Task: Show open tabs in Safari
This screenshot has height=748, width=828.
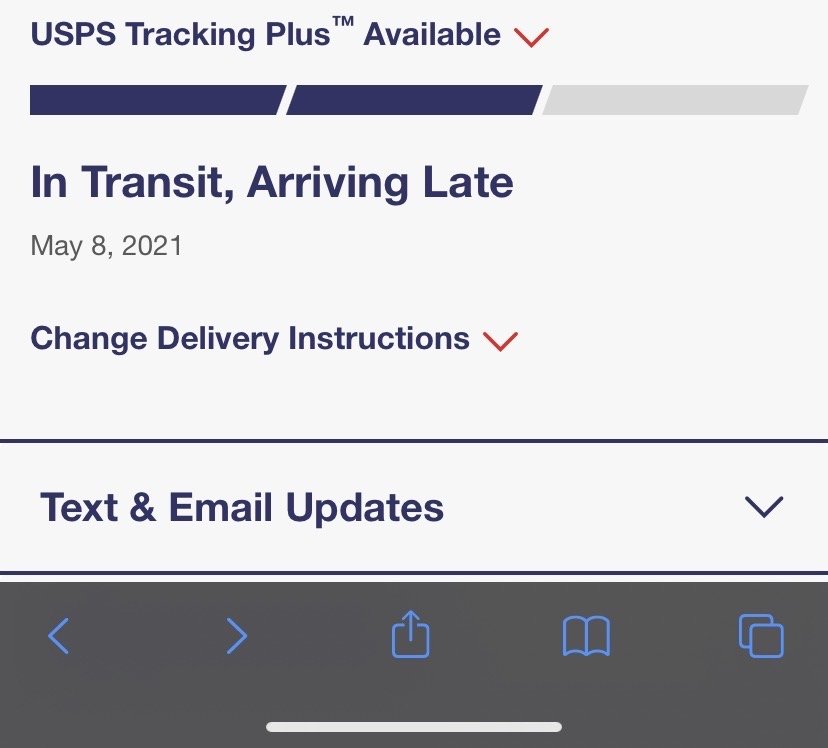Action: (761, 636)
